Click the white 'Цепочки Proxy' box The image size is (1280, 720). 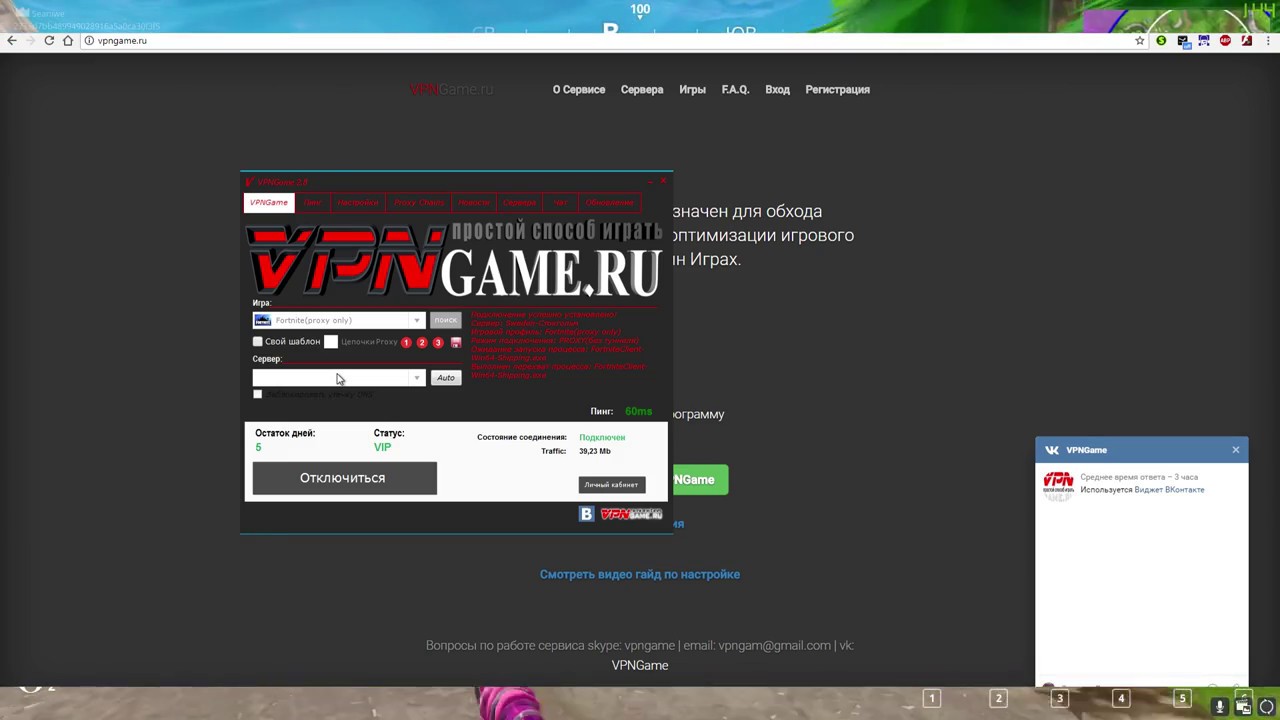coord(331,342)
